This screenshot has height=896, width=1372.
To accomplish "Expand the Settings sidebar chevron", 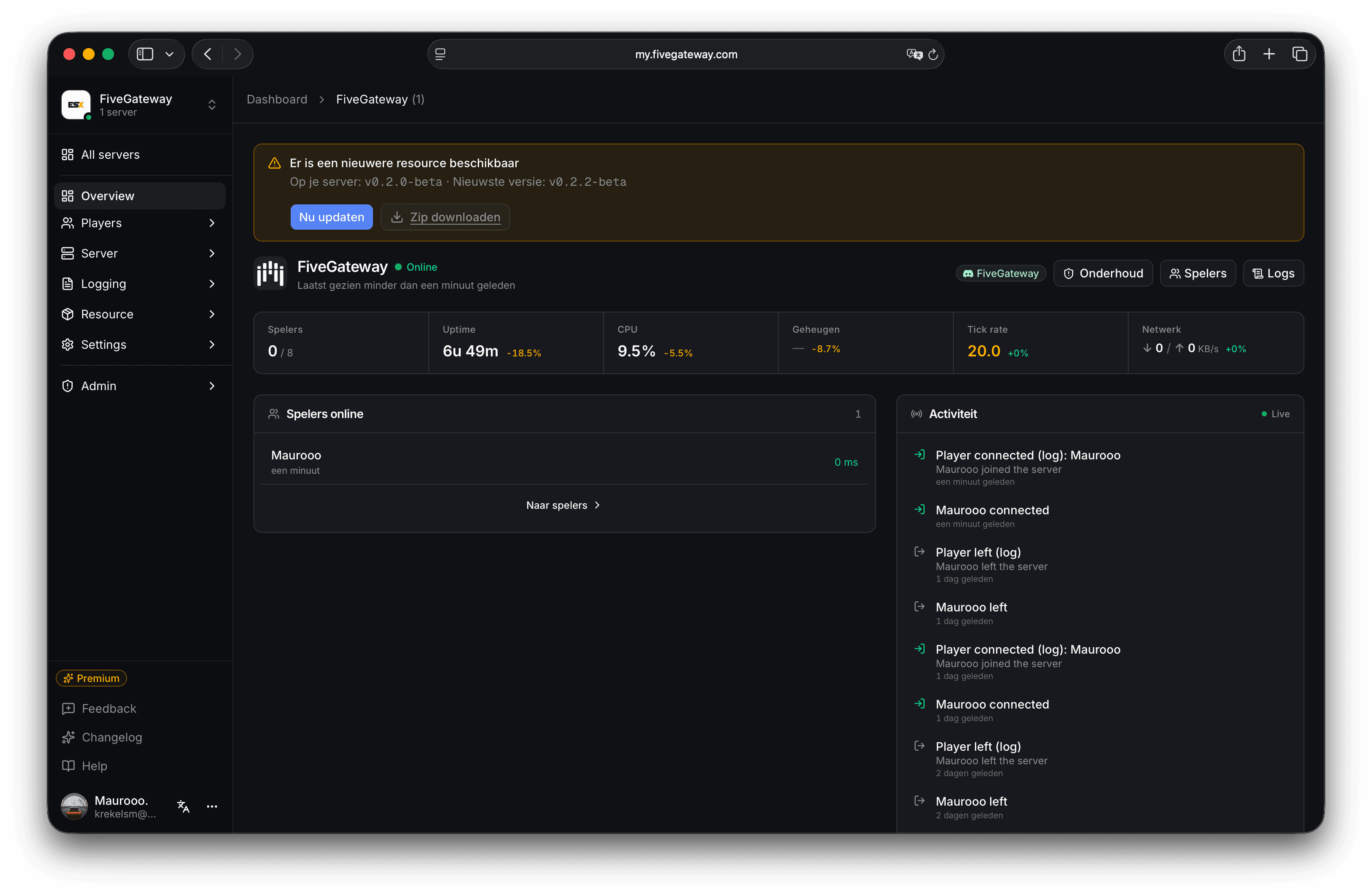I will (213, 345).
